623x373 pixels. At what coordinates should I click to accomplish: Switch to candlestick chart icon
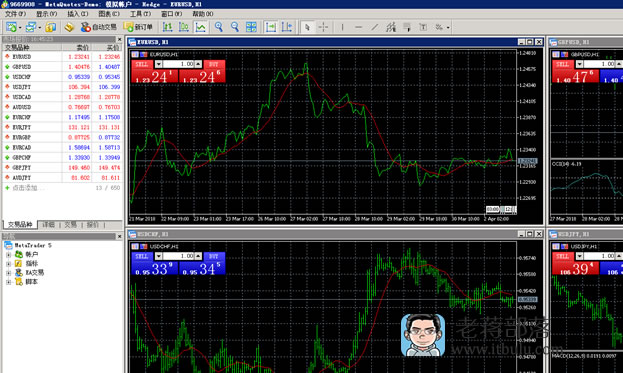pos(184,27)
